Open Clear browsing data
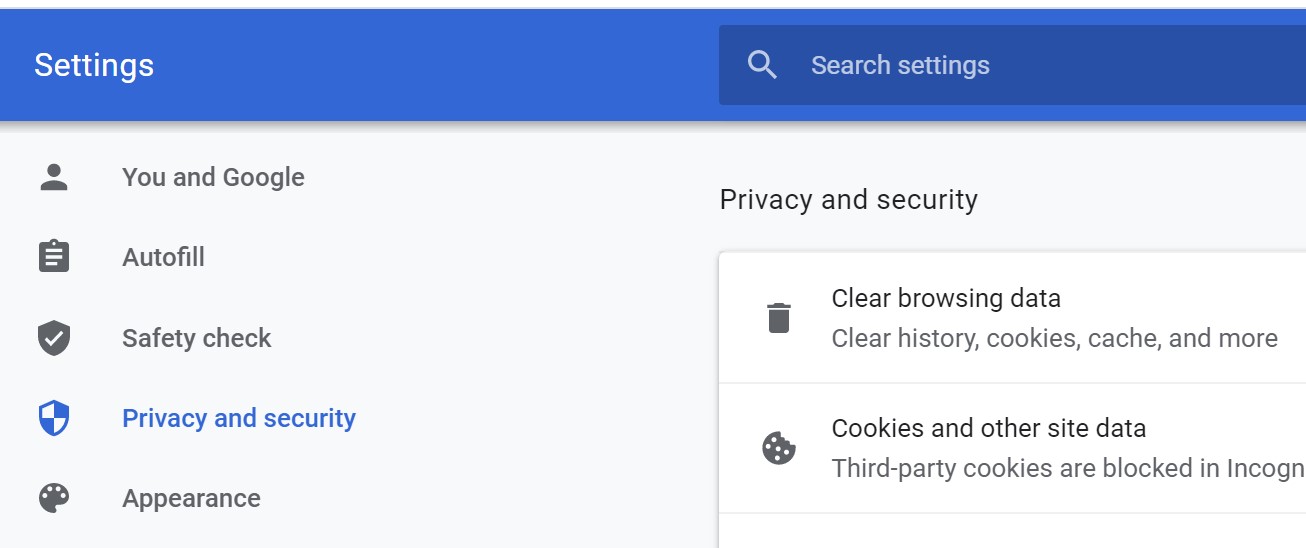The height and width of the screenshot is (548, 1306). point(1012,318)
